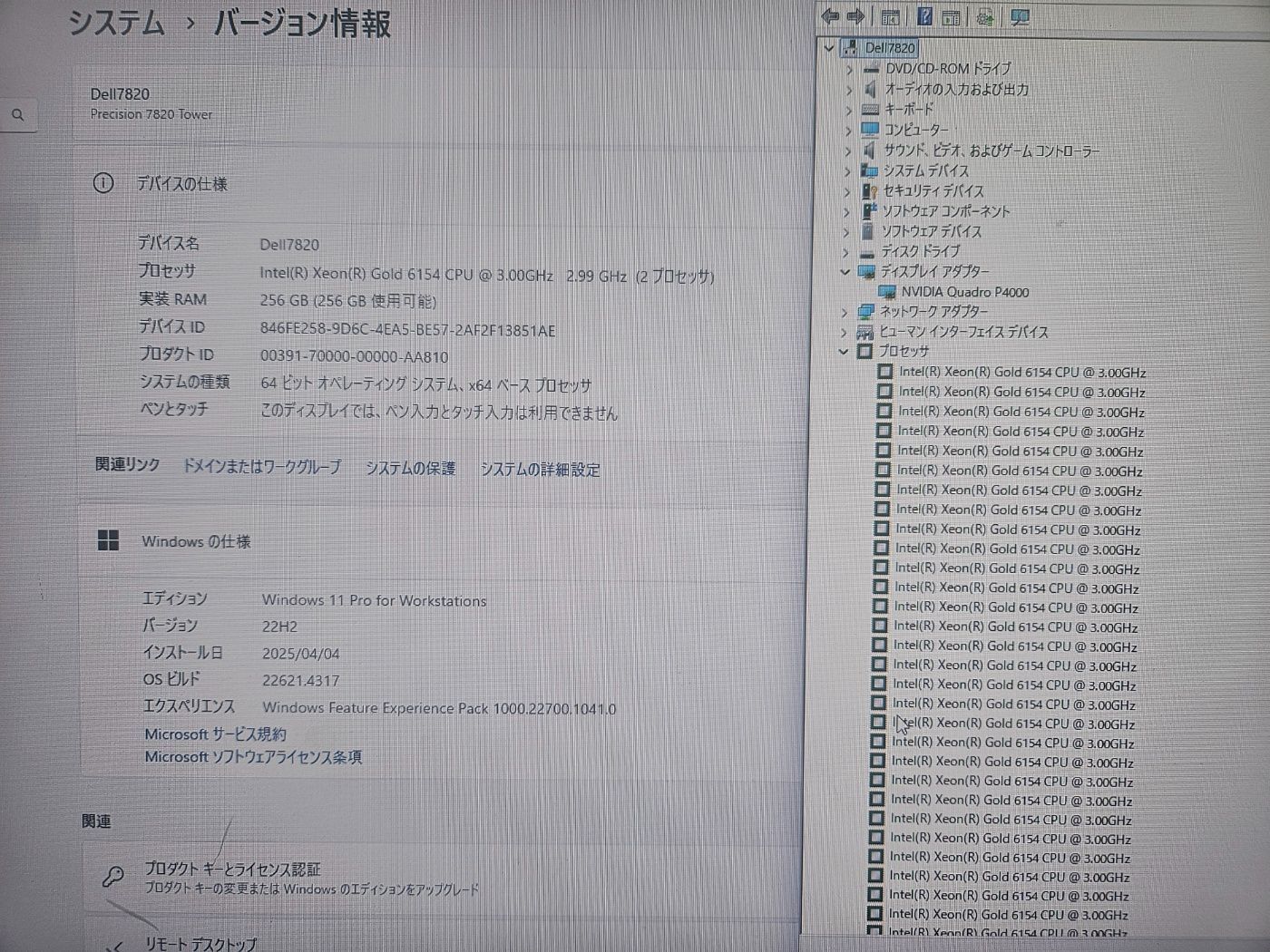1270x952 pixels.
Task: Click the Windows の仕様 section header
Action: click(x=196, y=541)
